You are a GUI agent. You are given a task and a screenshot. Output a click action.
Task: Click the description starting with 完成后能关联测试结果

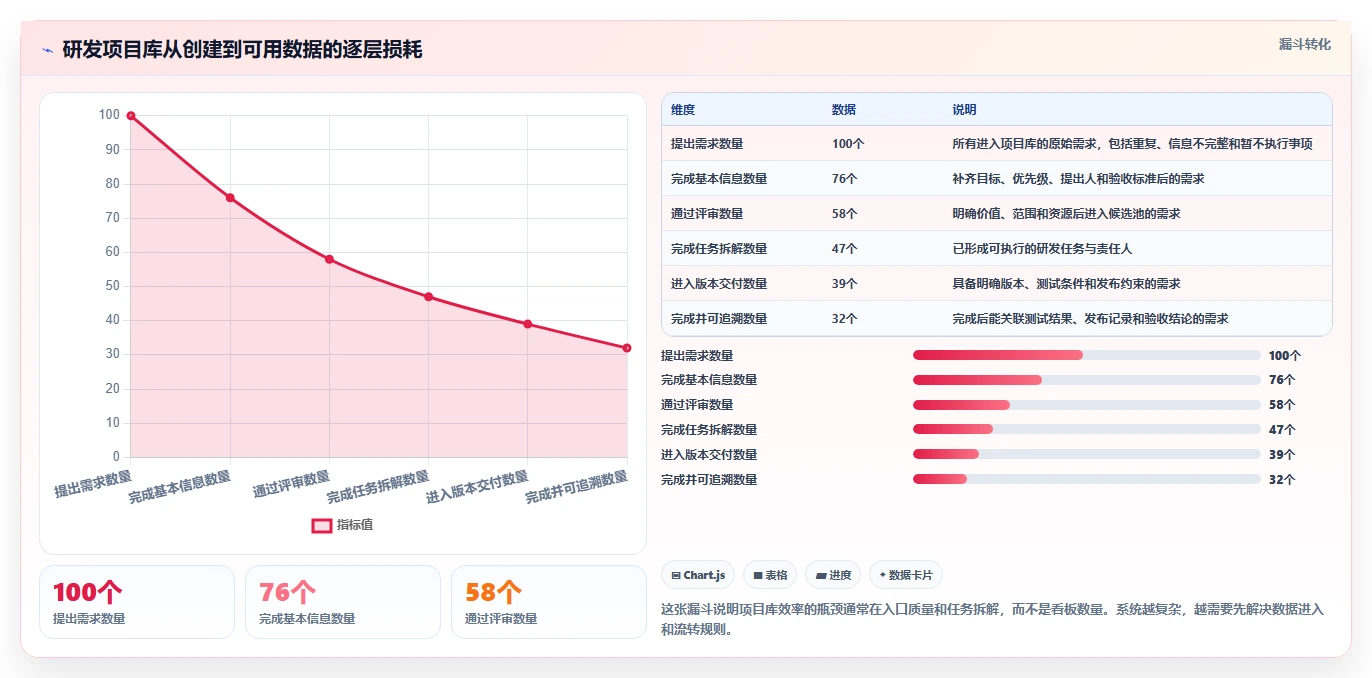[x=1090, y=319]
